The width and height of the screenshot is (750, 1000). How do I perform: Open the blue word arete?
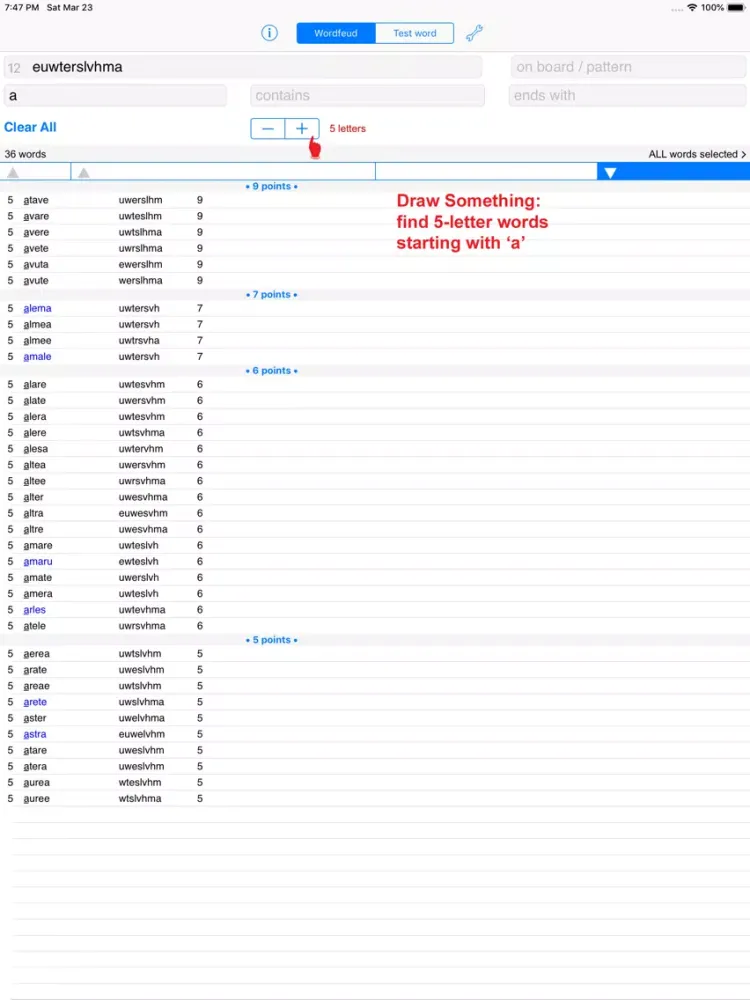tap(35, 702)
